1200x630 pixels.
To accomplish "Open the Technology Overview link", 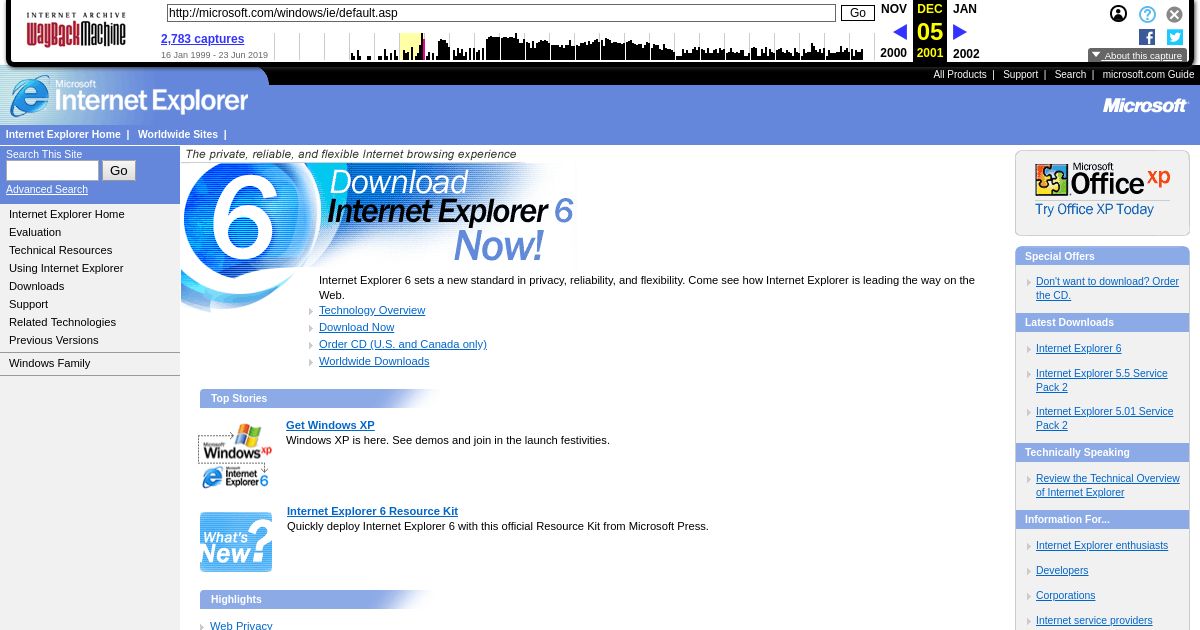I will (x=372, y=310).
